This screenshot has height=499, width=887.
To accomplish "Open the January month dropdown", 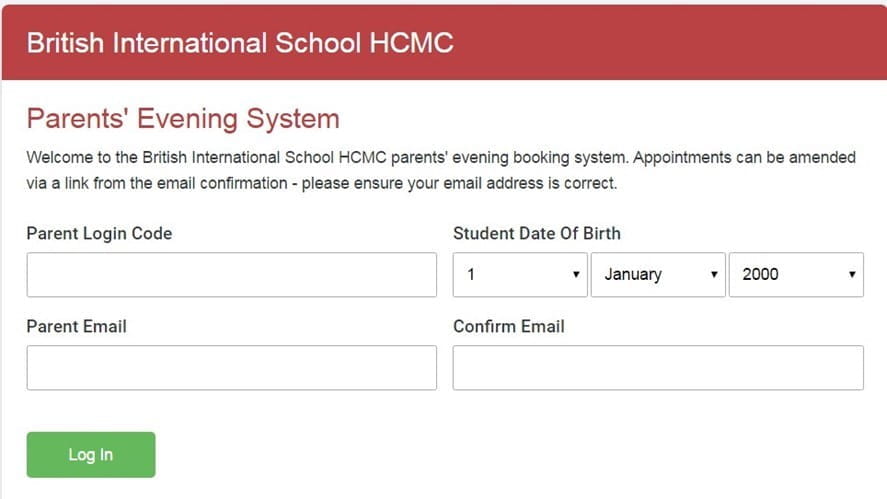I will tap(657, 275).
